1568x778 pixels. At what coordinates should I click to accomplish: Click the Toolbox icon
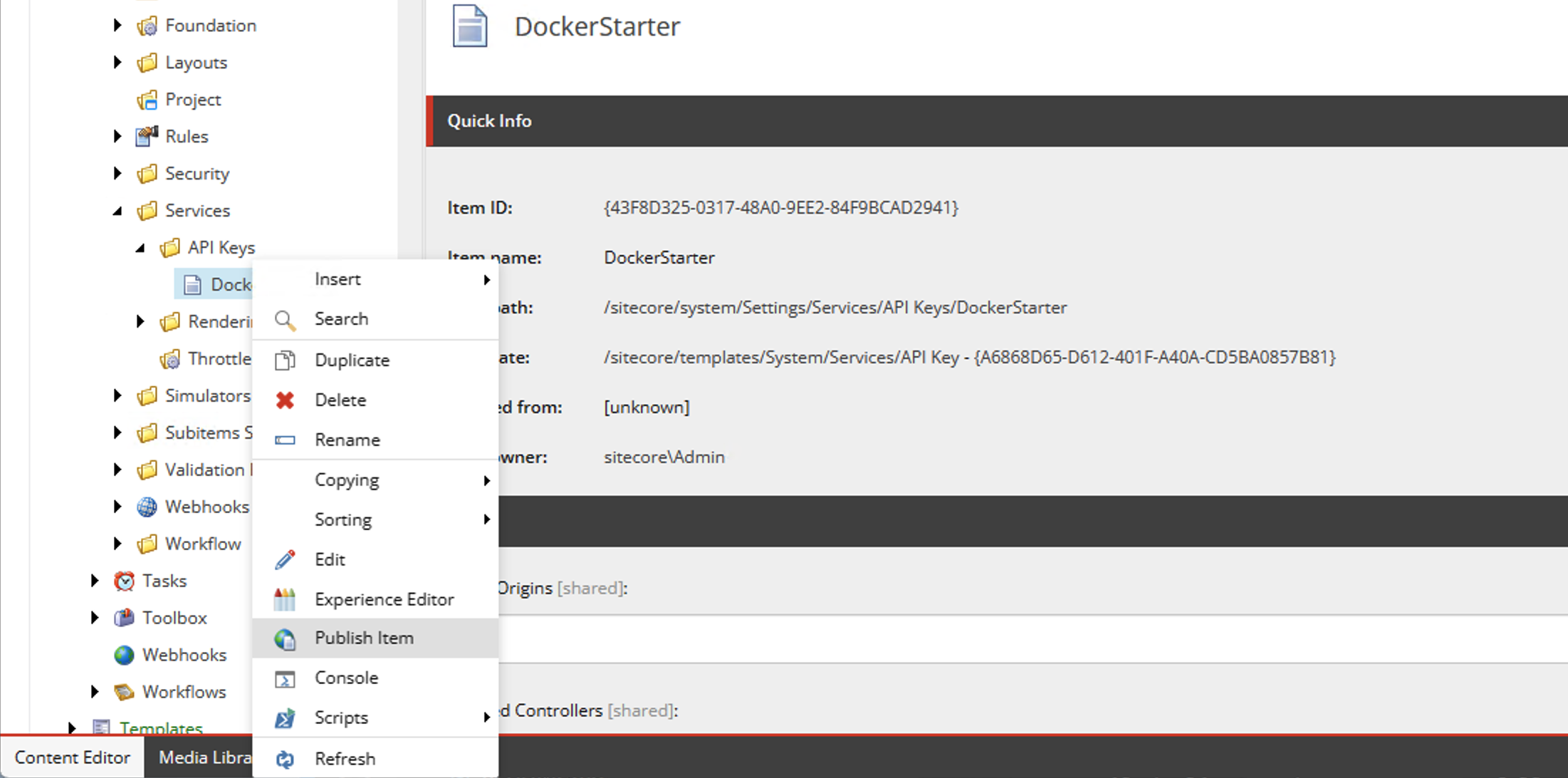point(125,618)
